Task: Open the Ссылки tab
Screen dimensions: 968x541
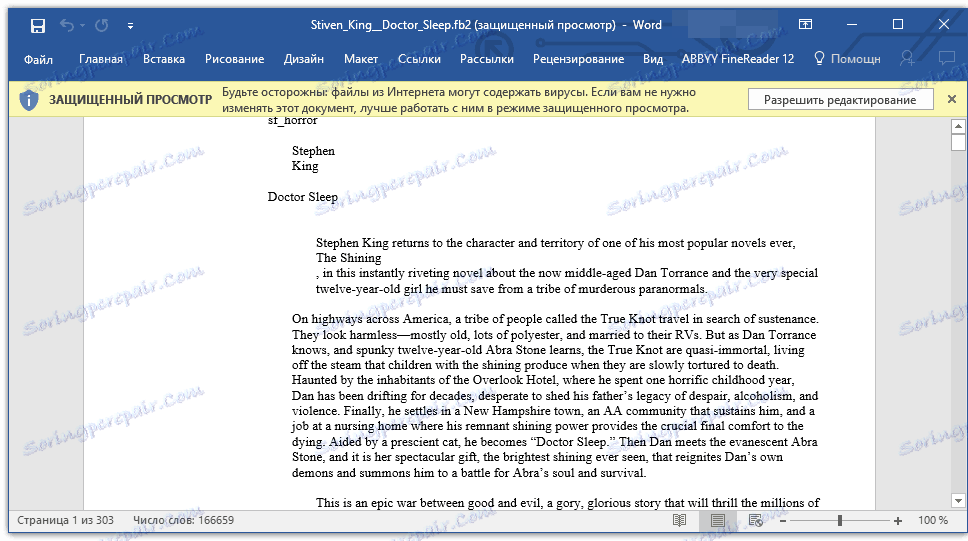Action: pos(419,59)
